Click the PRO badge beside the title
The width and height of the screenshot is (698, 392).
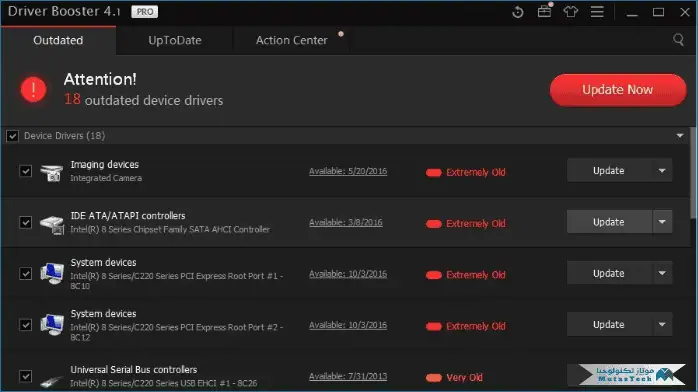(145, 12)
